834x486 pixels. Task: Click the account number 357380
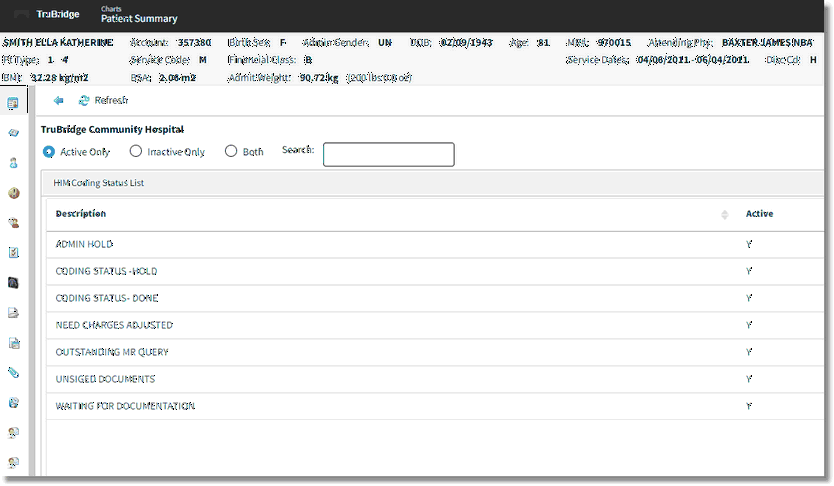point(194,43)
